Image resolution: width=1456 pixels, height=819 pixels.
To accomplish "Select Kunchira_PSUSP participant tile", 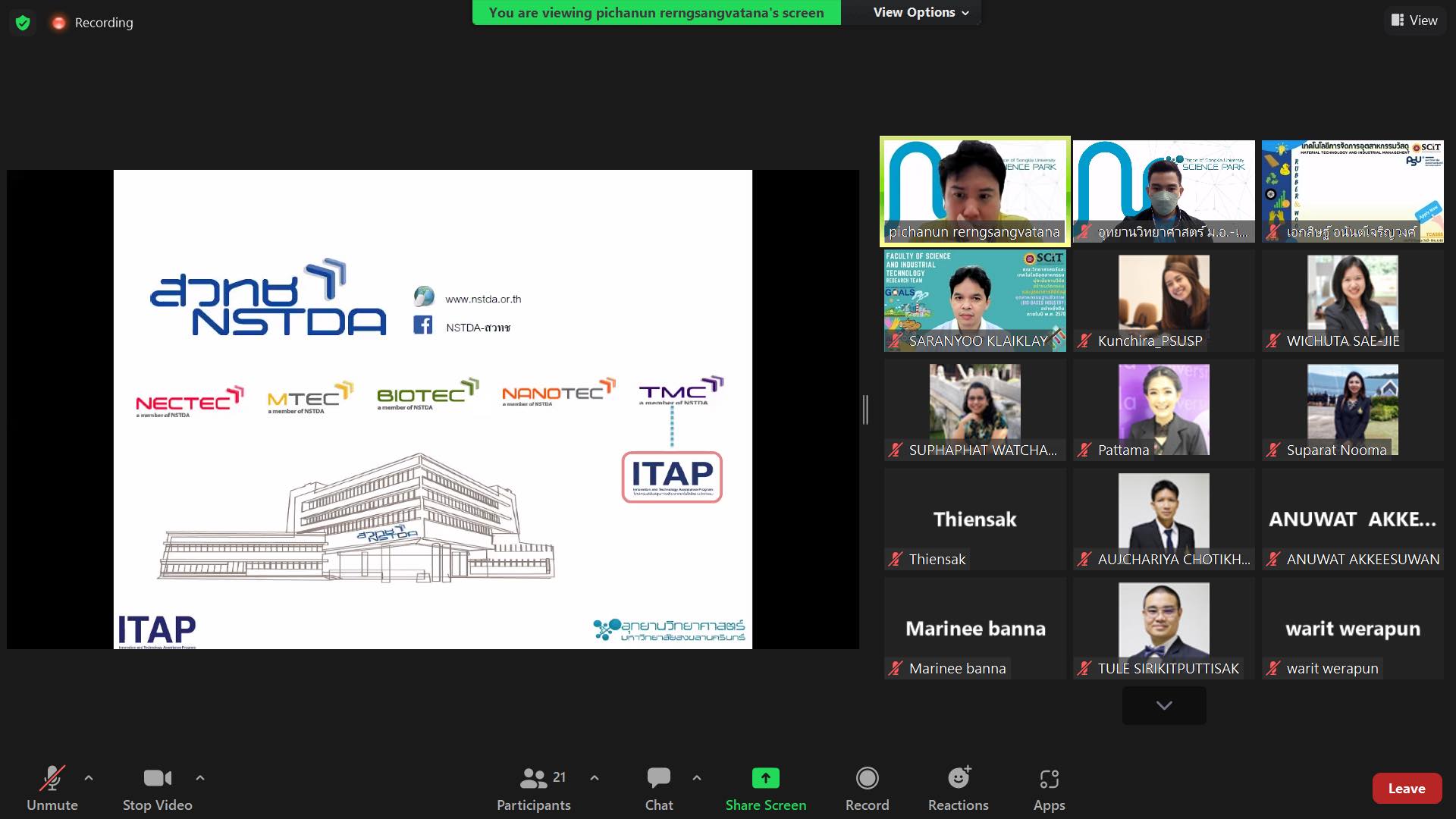I will coord(1164,300).
